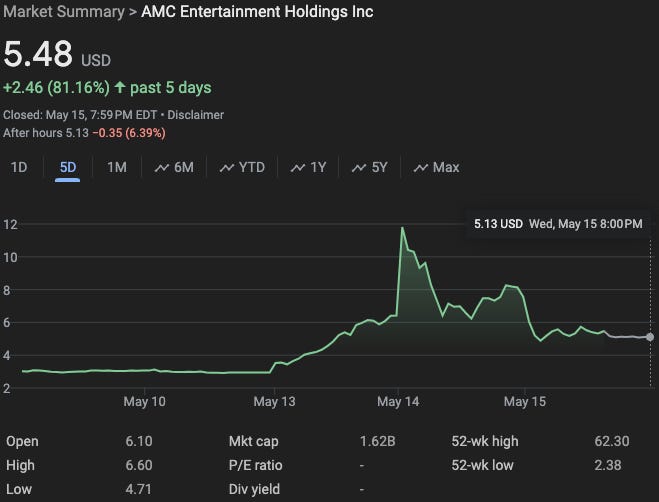Screen dimensions: 659x502
Task: Click the May 15 axis label
Action: [x=525, y=402]
